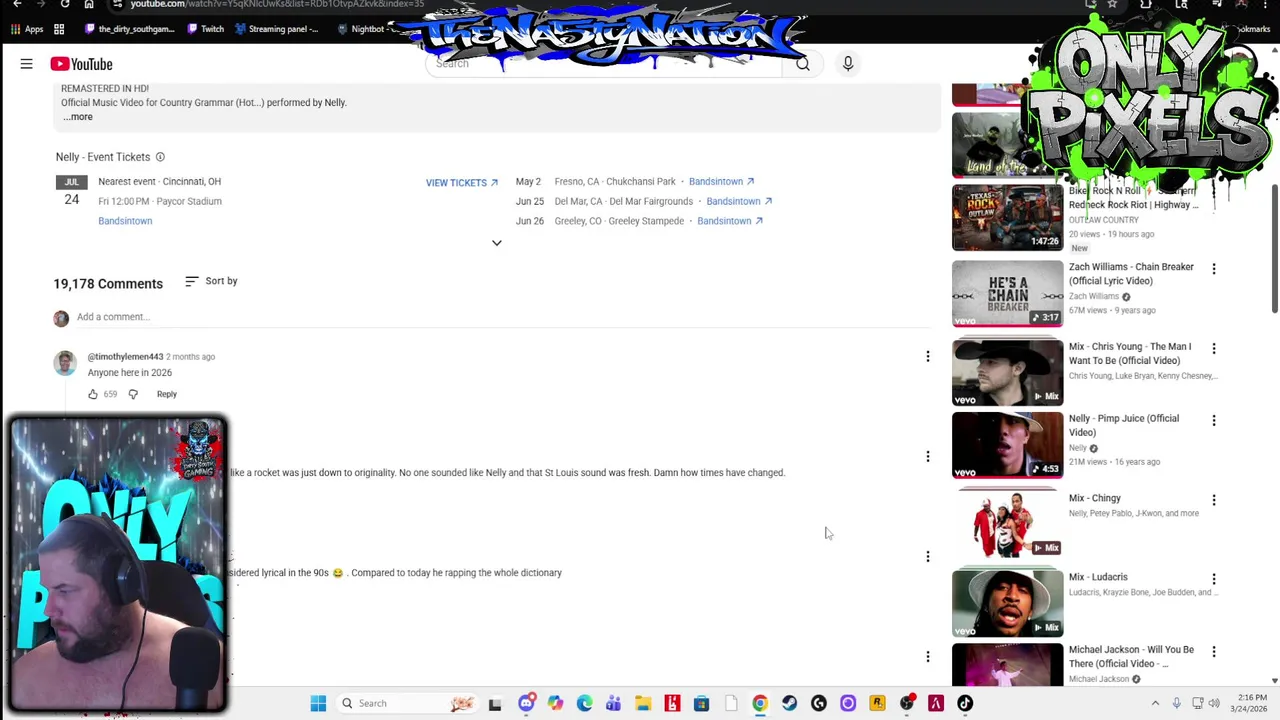
Task: Open the Streaming panel bookmark
Action: (x=276, y=29)
